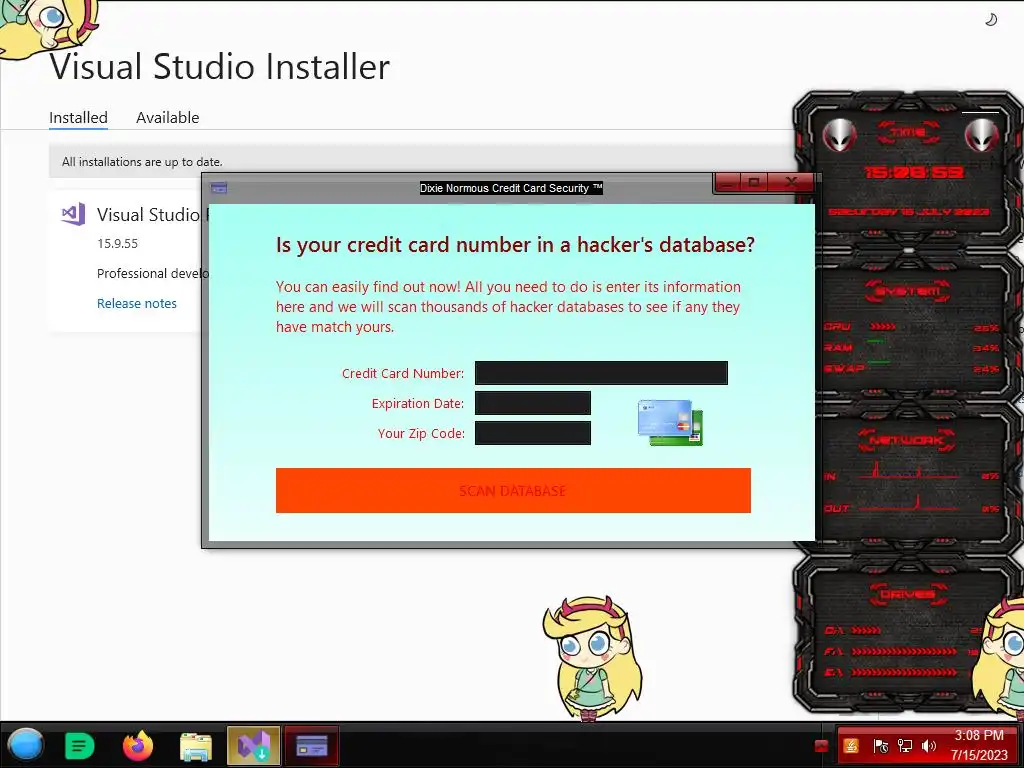This screenshot has width=1024, height=768.
Task: Open the volume speaker tray icon
Action: [929, 746]
